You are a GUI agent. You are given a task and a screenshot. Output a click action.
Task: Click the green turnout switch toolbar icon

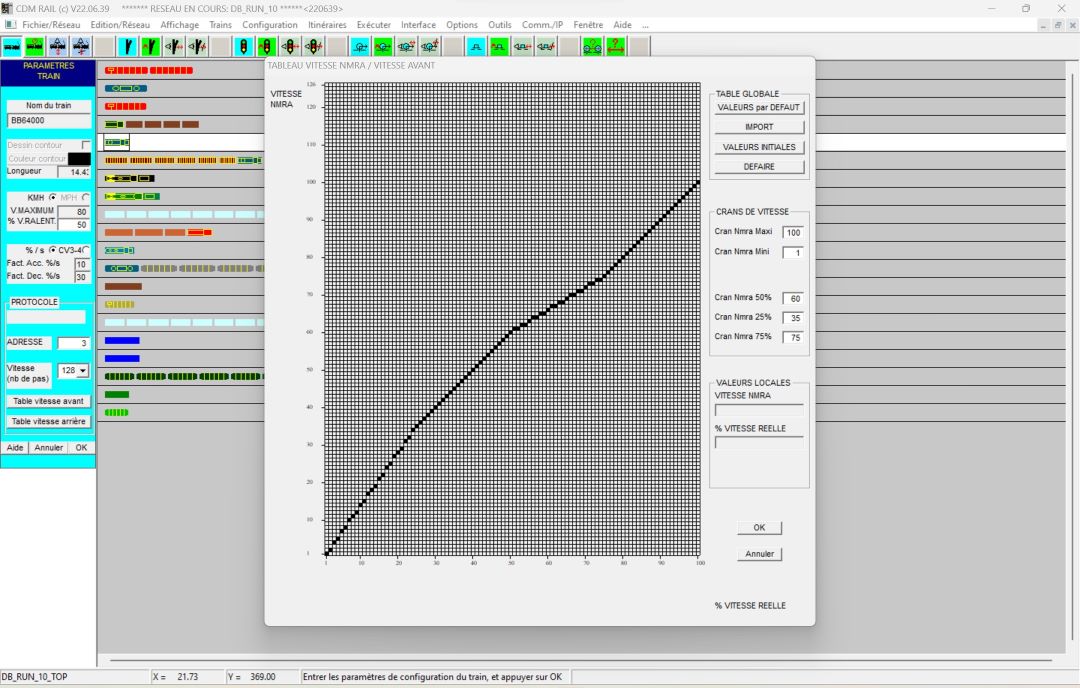[151, 46]
